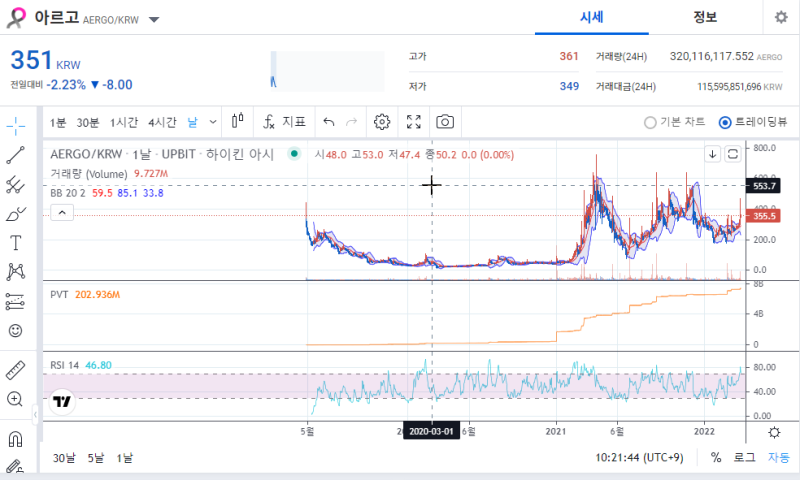Click the 아르고 coin name title
This screenshot has width=800, height=480.
[x=57, y=17]
